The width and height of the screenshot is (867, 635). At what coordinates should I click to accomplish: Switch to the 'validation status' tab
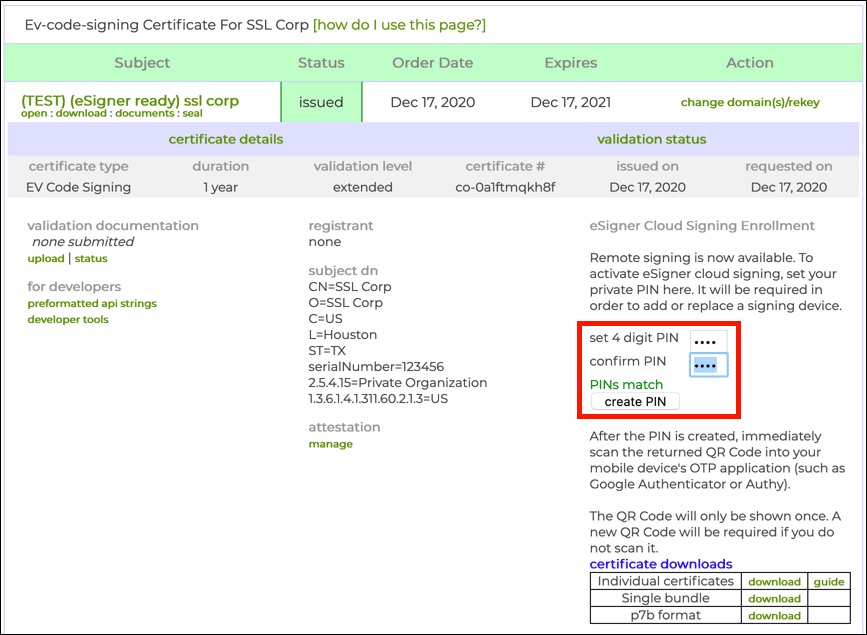tap(651, 139)
